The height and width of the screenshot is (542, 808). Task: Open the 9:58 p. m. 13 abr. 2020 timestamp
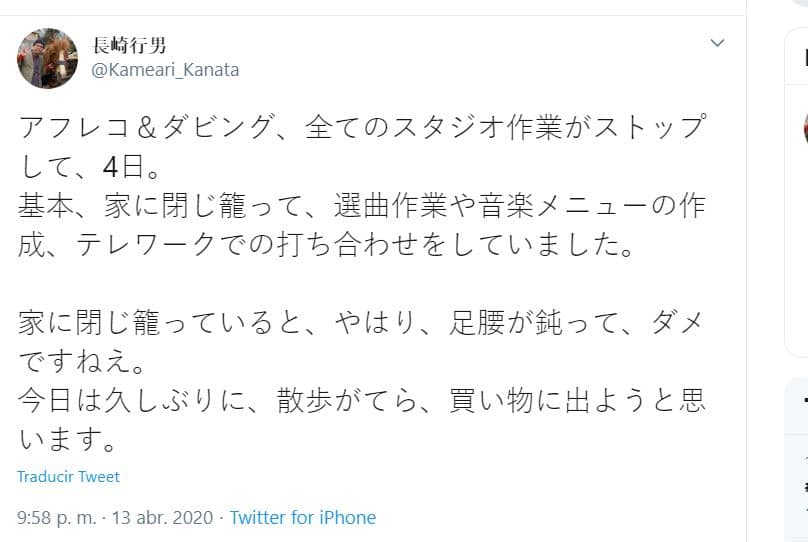(115, 518)
